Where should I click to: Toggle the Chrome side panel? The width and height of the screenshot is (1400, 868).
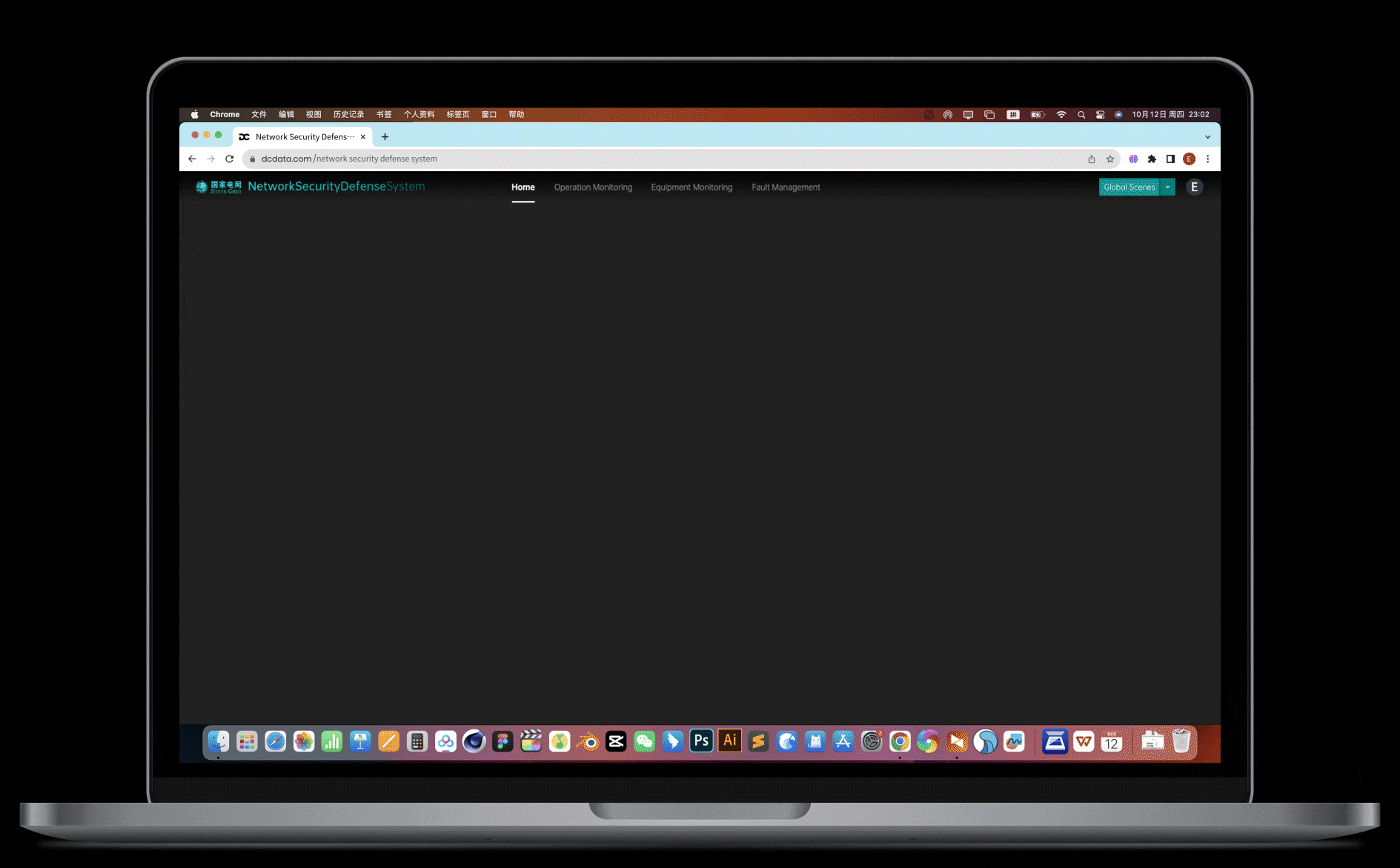(1170, 159)
